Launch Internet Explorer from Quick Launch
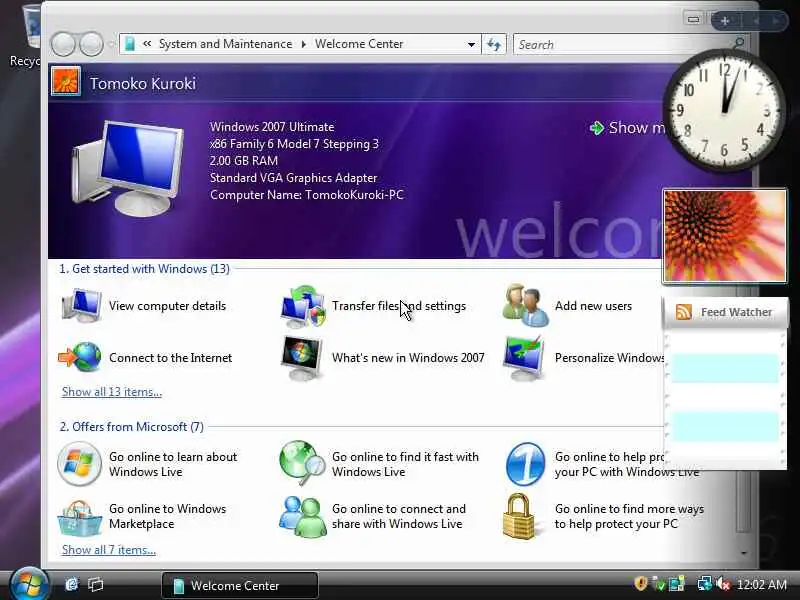The width and height of the screenshot is (800, 600). (72, 584)
